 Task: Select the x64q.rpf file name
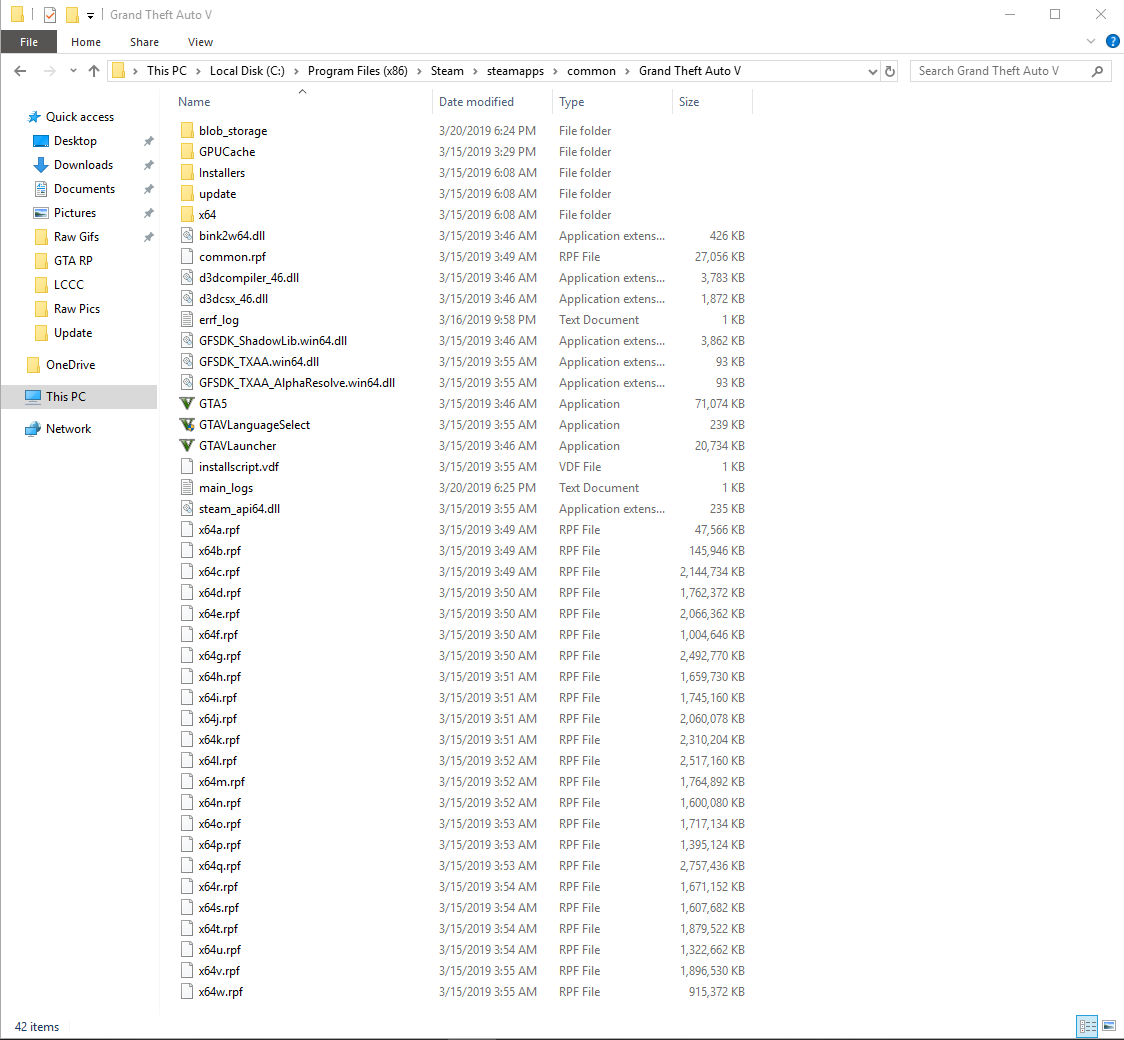[220, 866]
